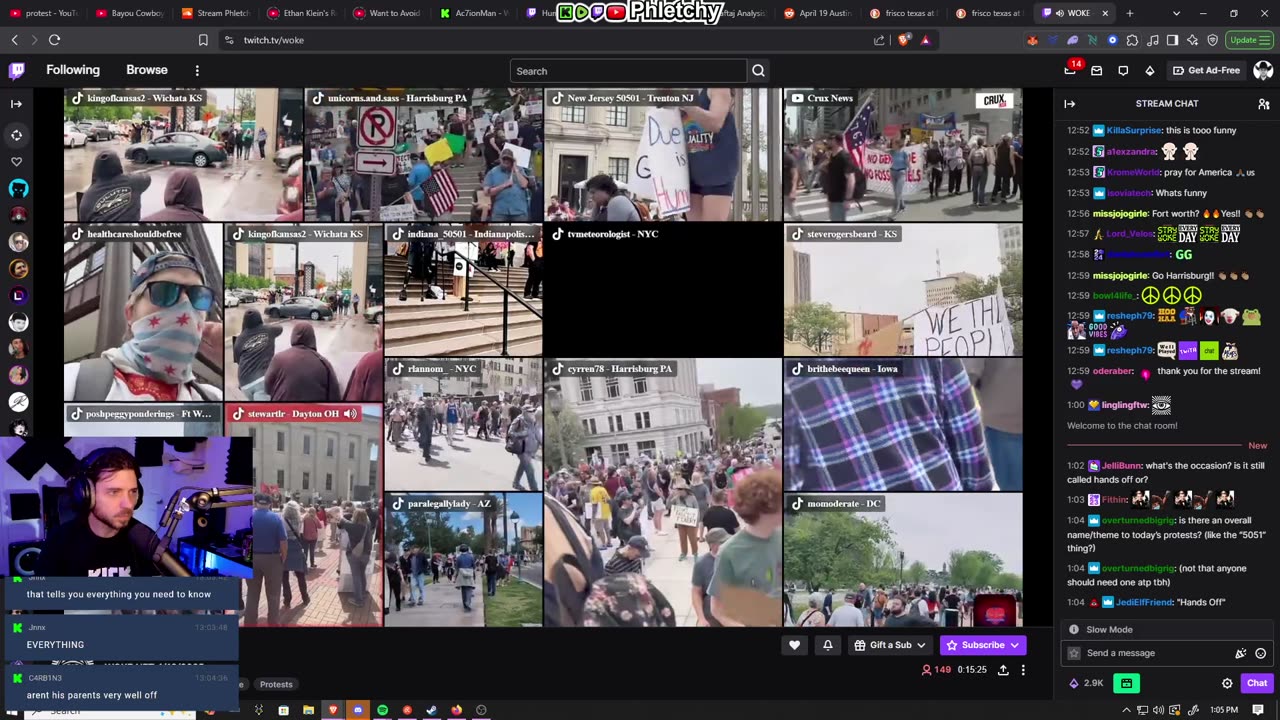
Task: Open chat settings gear icon
Action: pos(1227,683)
